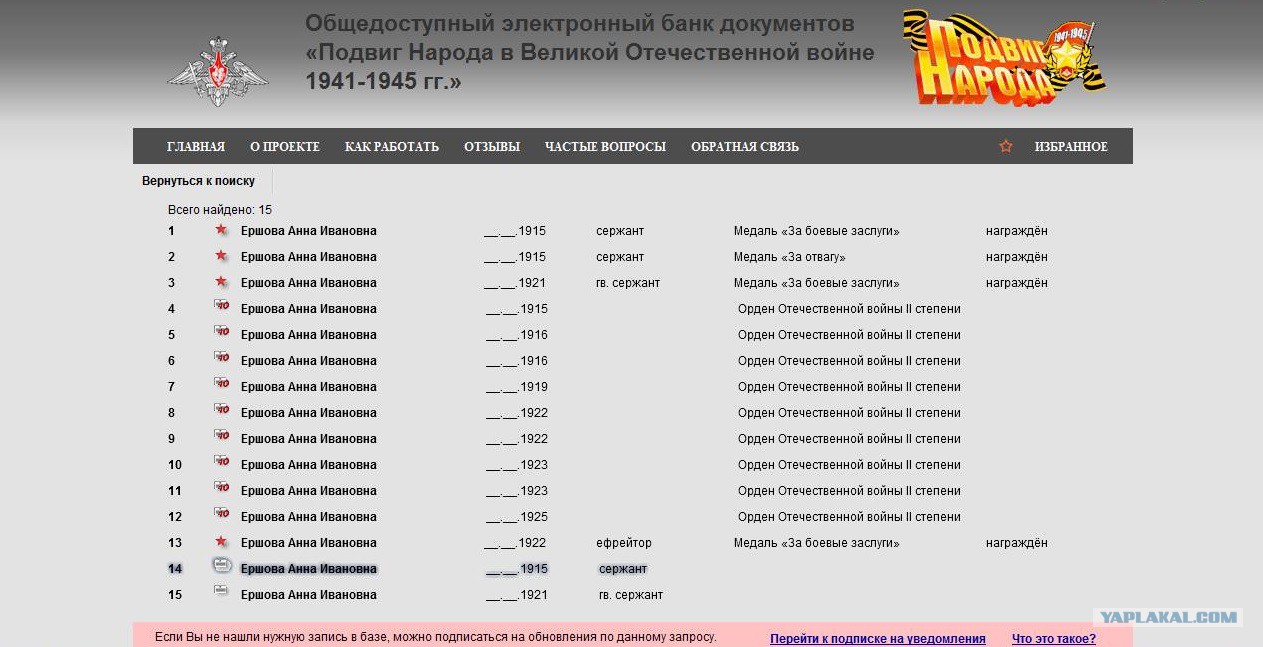This screenshot has width=1263, height=647.
Task: Click the jubilee card icon in row 11
Action: coord(222,489)
